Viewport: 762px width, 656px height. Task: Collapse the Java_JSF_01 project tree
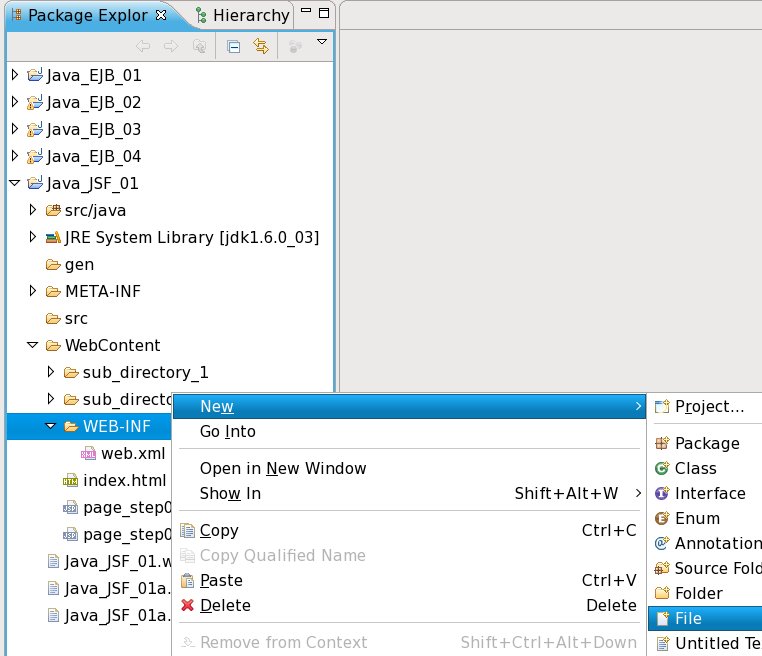click(14, 184)
